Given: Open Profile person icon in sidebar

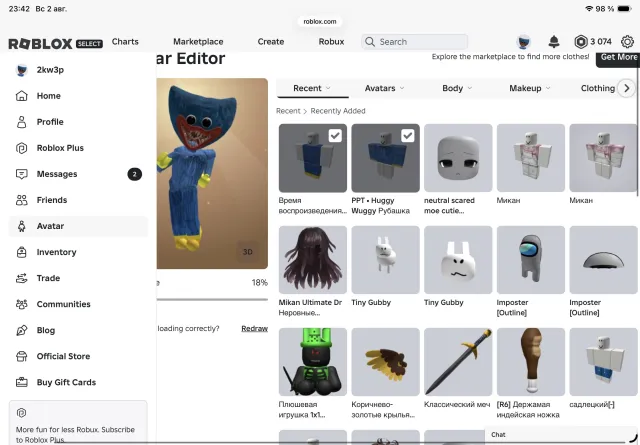Looking at the screenshot, I should coord(22,122).
